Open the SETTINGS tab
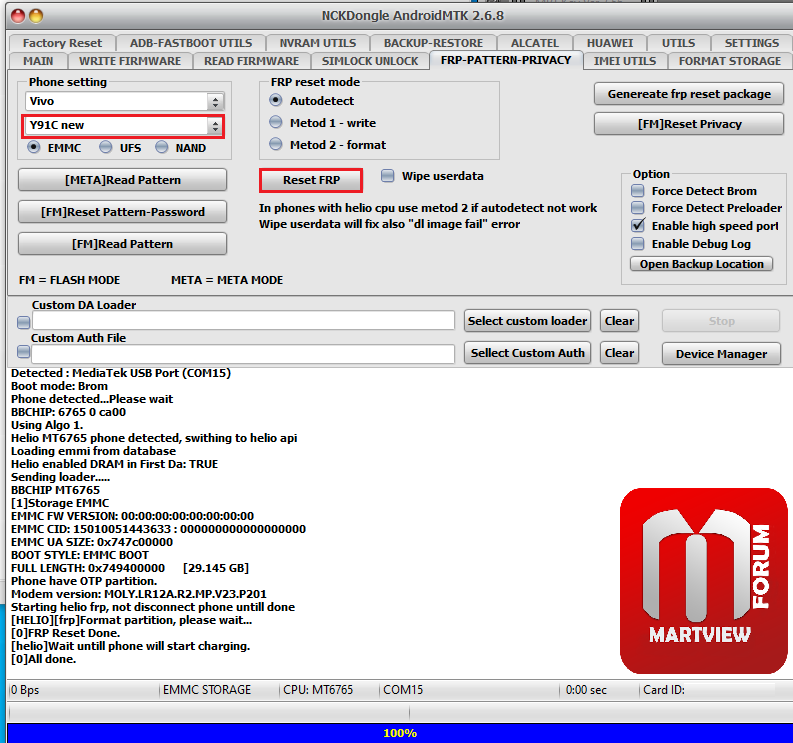Viewport: 793px width, 743px height. tap(752, 43)
